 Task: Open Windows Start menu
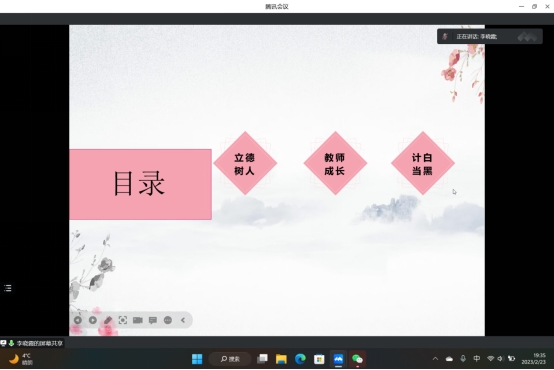point(197,359)
